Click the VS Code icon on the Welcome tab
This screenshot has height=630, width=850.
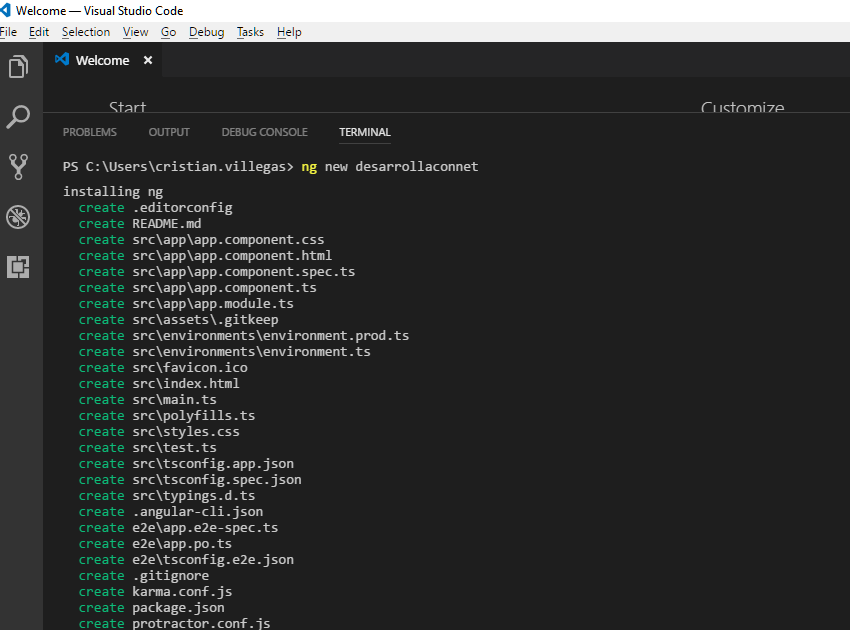[62, 60]
